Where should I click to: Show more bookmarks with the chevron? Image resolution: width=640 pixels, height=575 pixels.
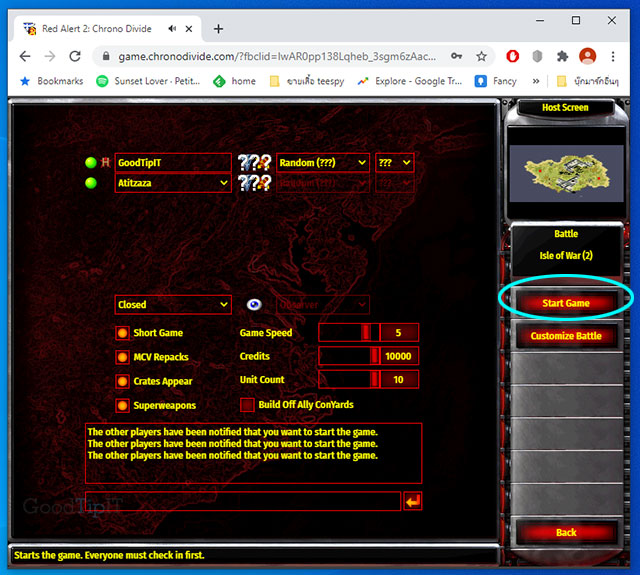click(536, 81)
